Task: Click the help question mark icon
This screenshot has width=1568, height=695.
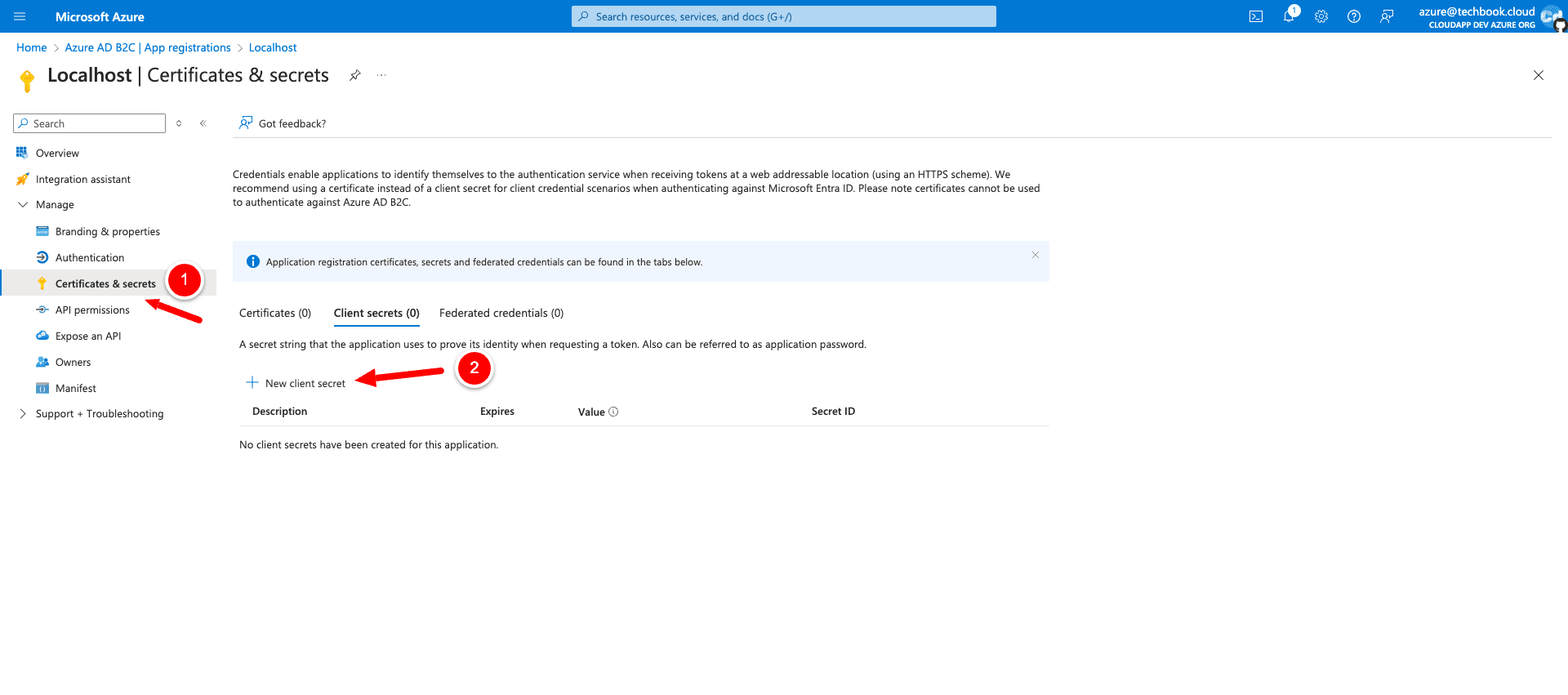Action: (x=1354, y=16)
